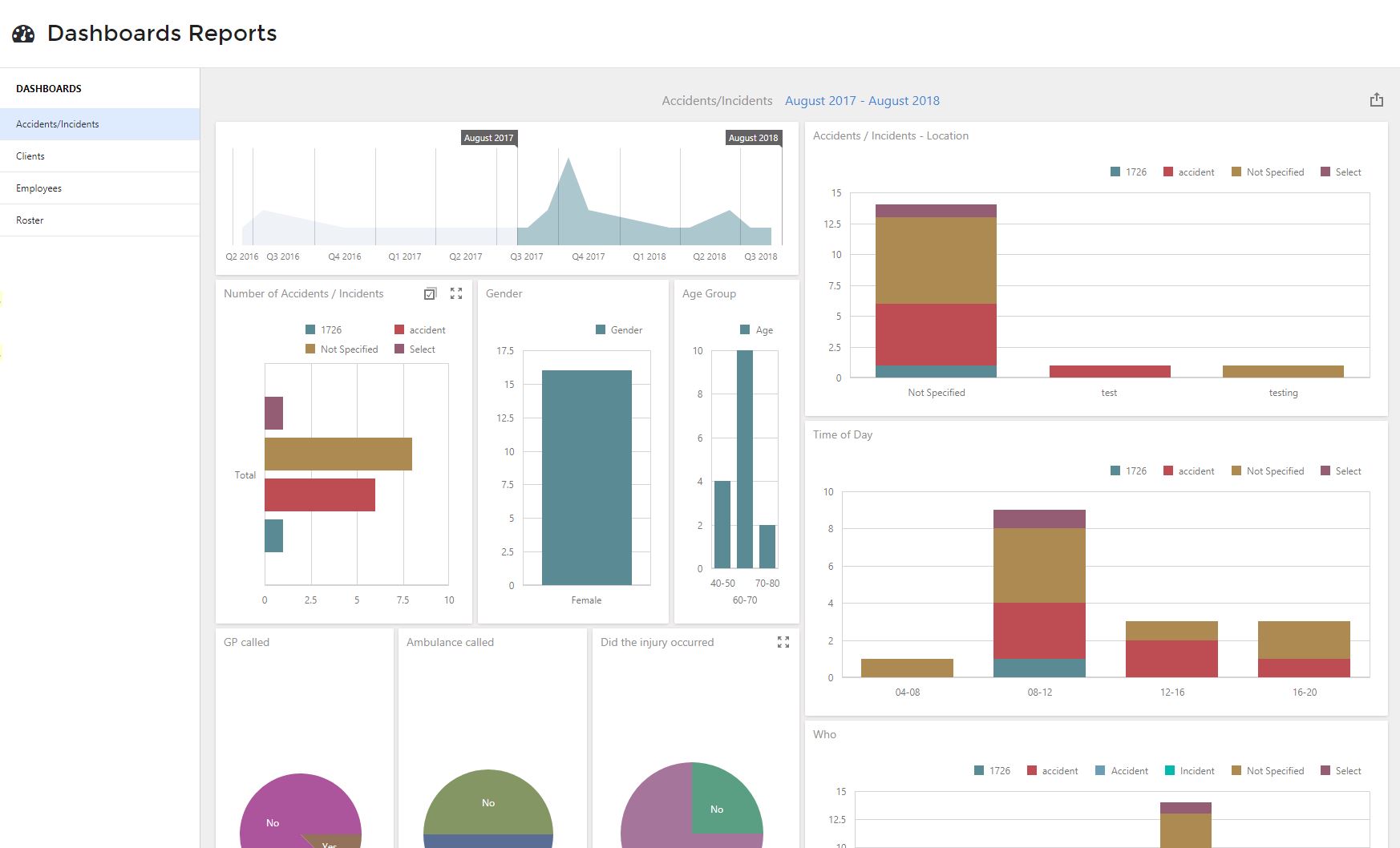Image resolution: width=1400 pixels, height=848 pixels.
Task: Open the Roster dashboard
Action: click(99, 220)
